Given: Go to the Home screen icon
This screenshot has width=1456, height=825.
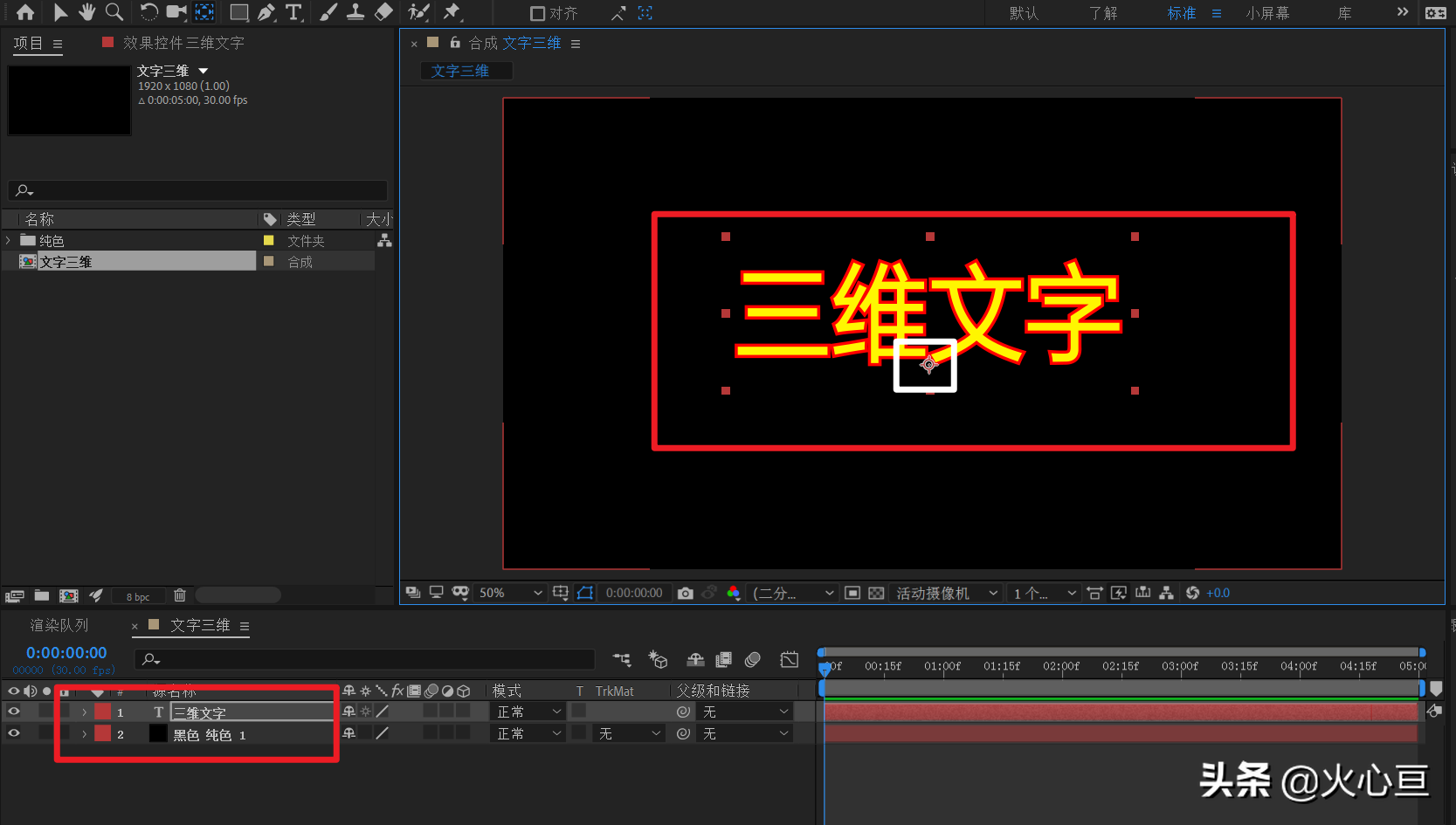Looking at the screenshot, I should (25, 12).
